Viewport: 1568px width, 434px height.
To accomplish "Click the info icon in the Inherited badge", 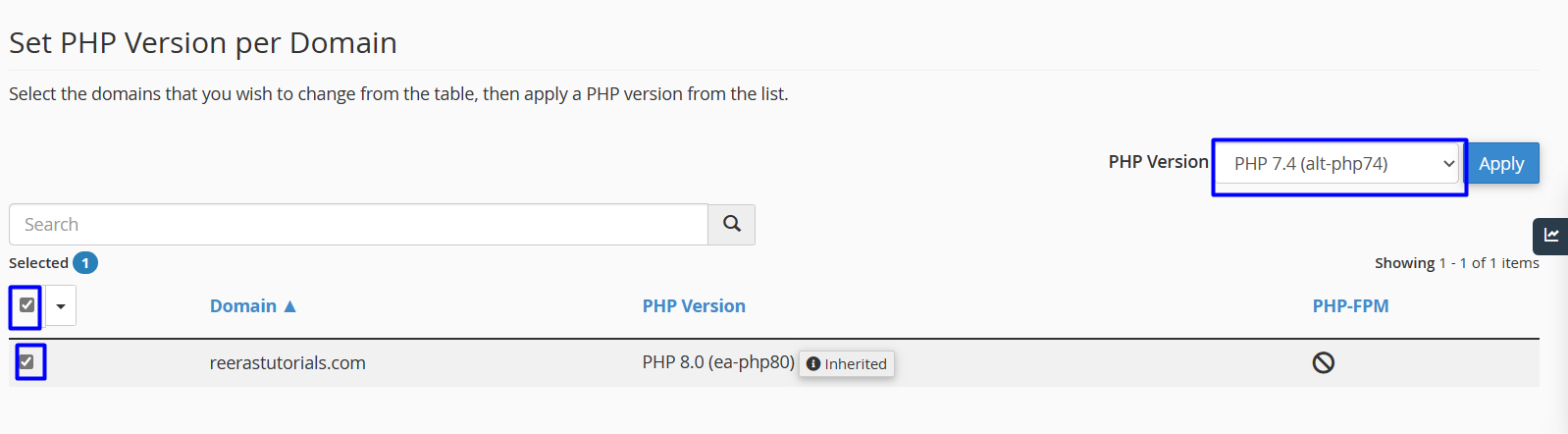I will [x=813, y=364].
